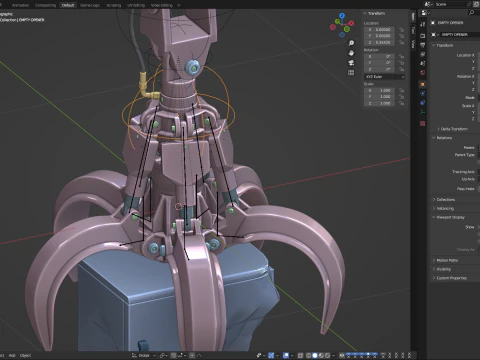The height and width of the screenshot is (360, 480).
Task: Switch to the Compositing workspace tab
Action: 45,5
